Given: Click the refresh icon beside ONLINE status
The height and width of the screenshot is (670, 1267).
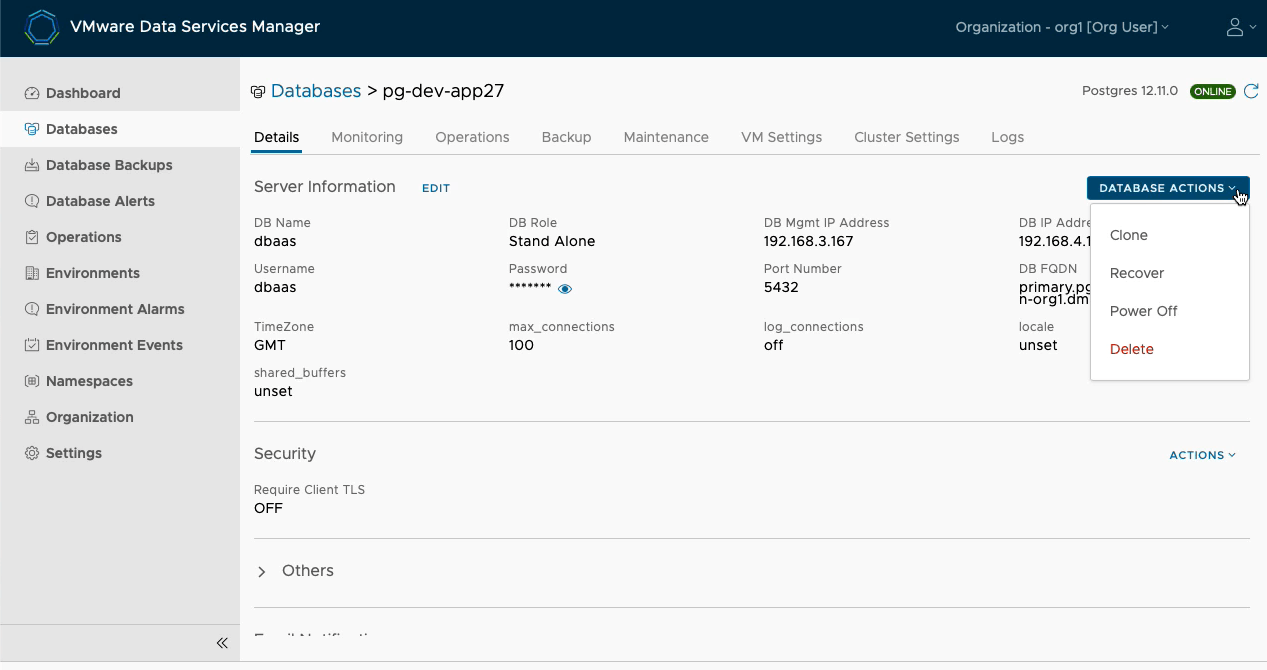Looking at the screenshot, I should (x=1251, y=91).
